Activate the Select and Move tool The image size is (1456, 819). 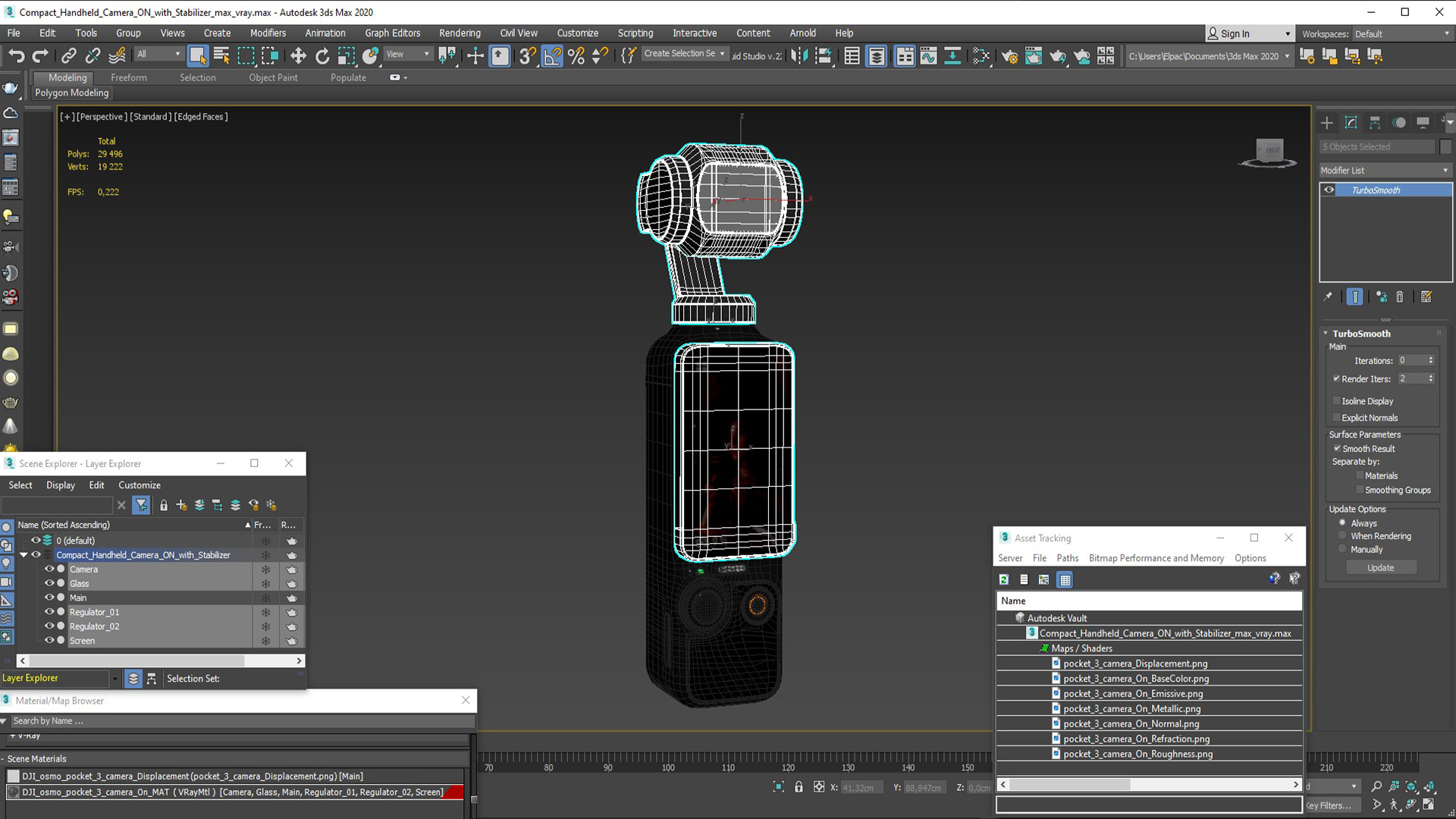coord(298,55)
